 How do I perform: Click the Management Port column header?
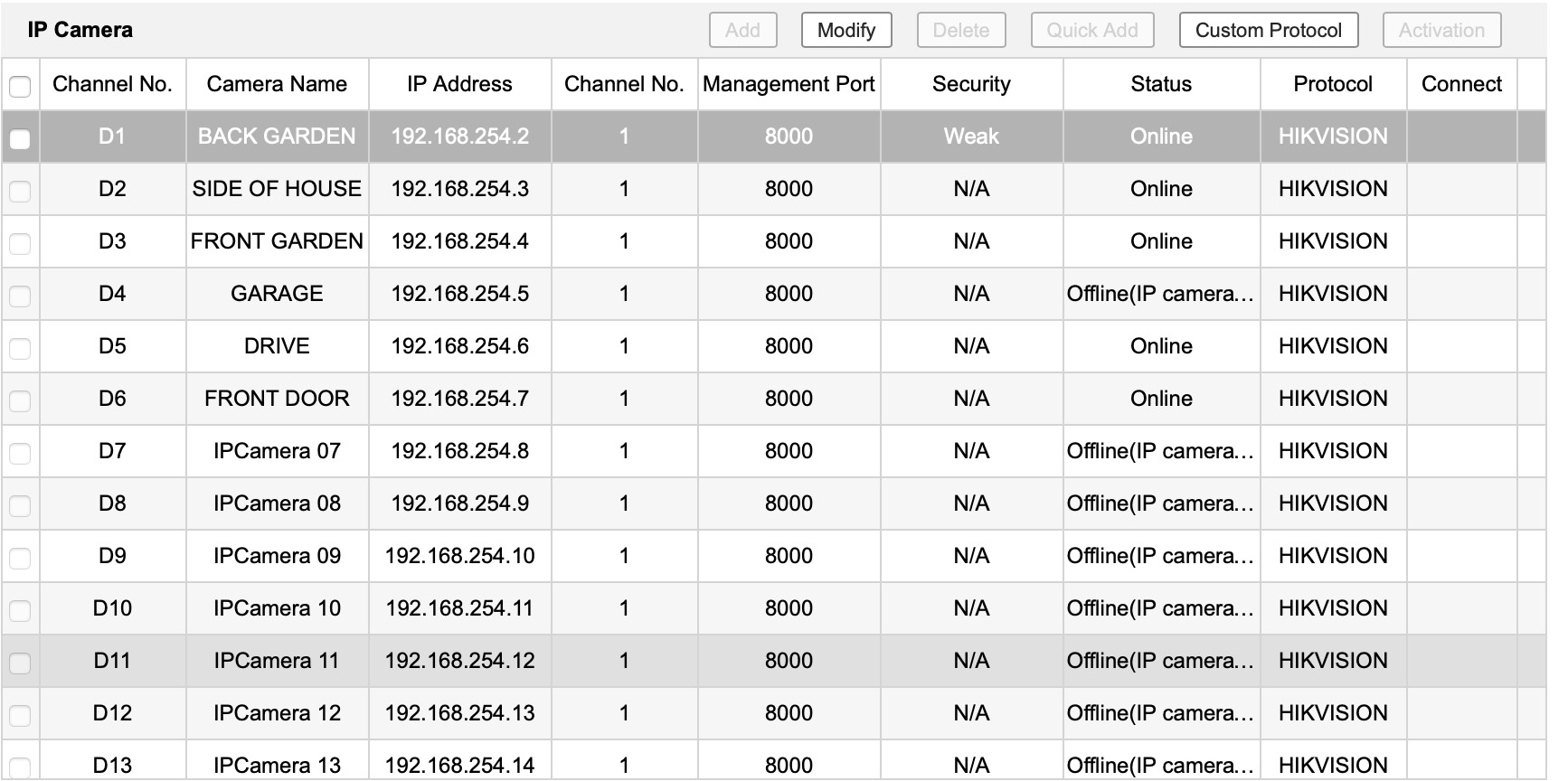click(x=789, y=84)
